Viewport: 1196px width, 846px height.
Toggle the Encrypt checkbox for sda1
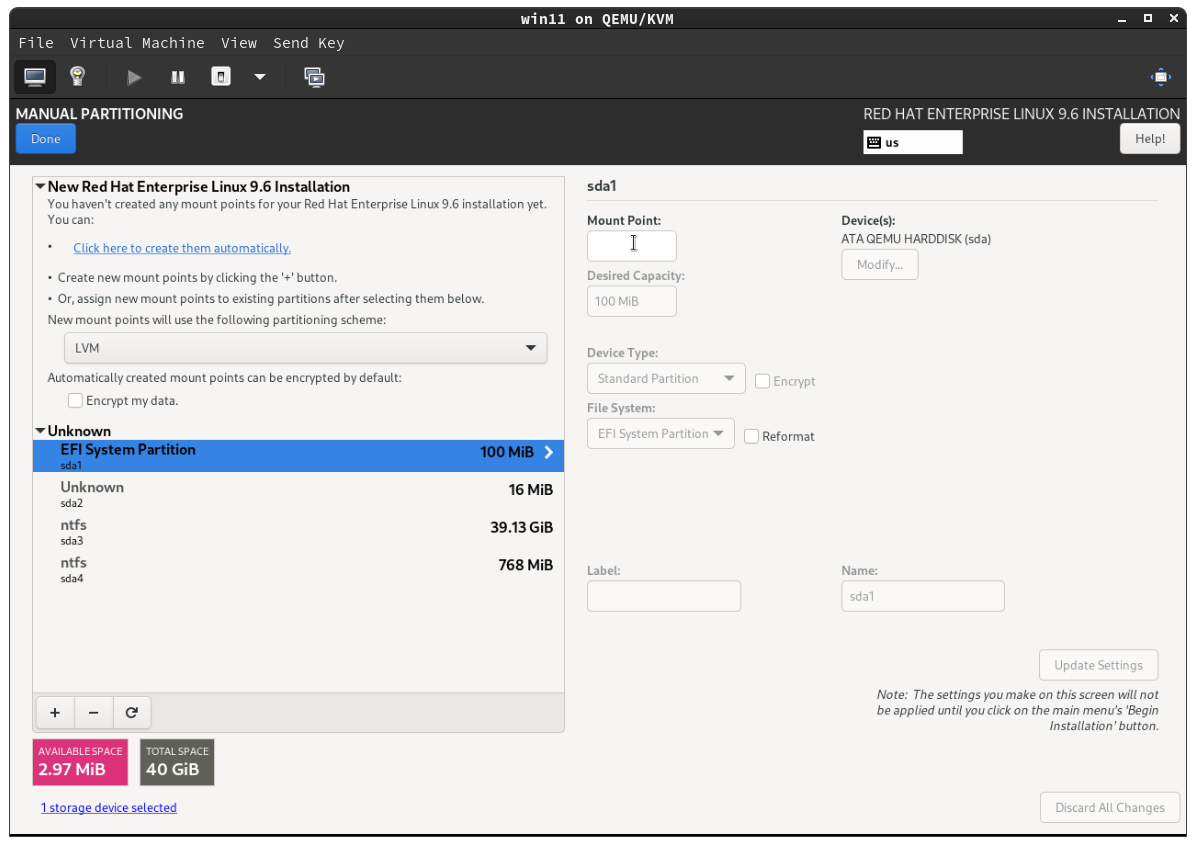[x=762, y=381]
